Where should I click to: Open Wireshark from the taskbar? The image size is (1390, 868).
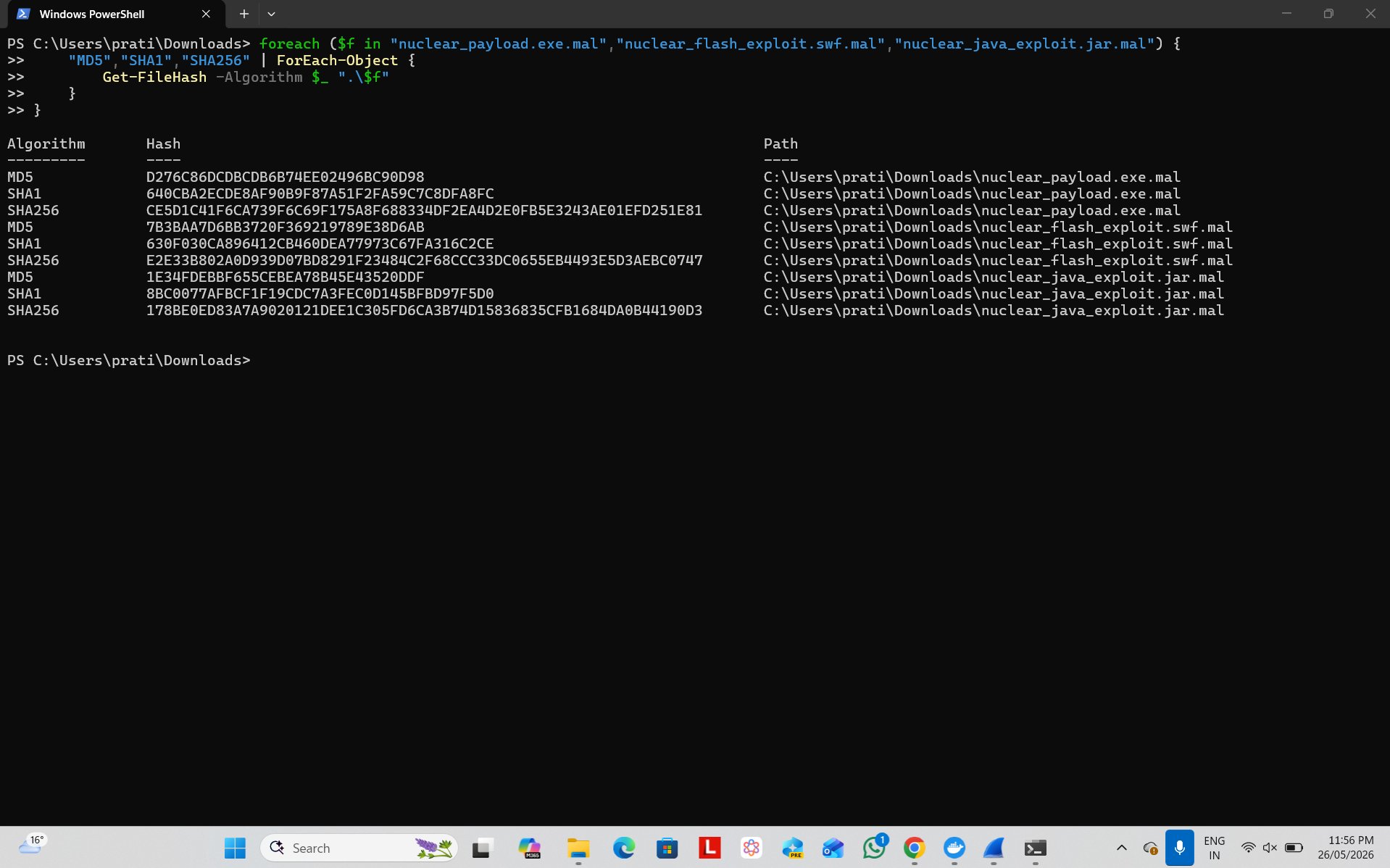tap(994, 848)
